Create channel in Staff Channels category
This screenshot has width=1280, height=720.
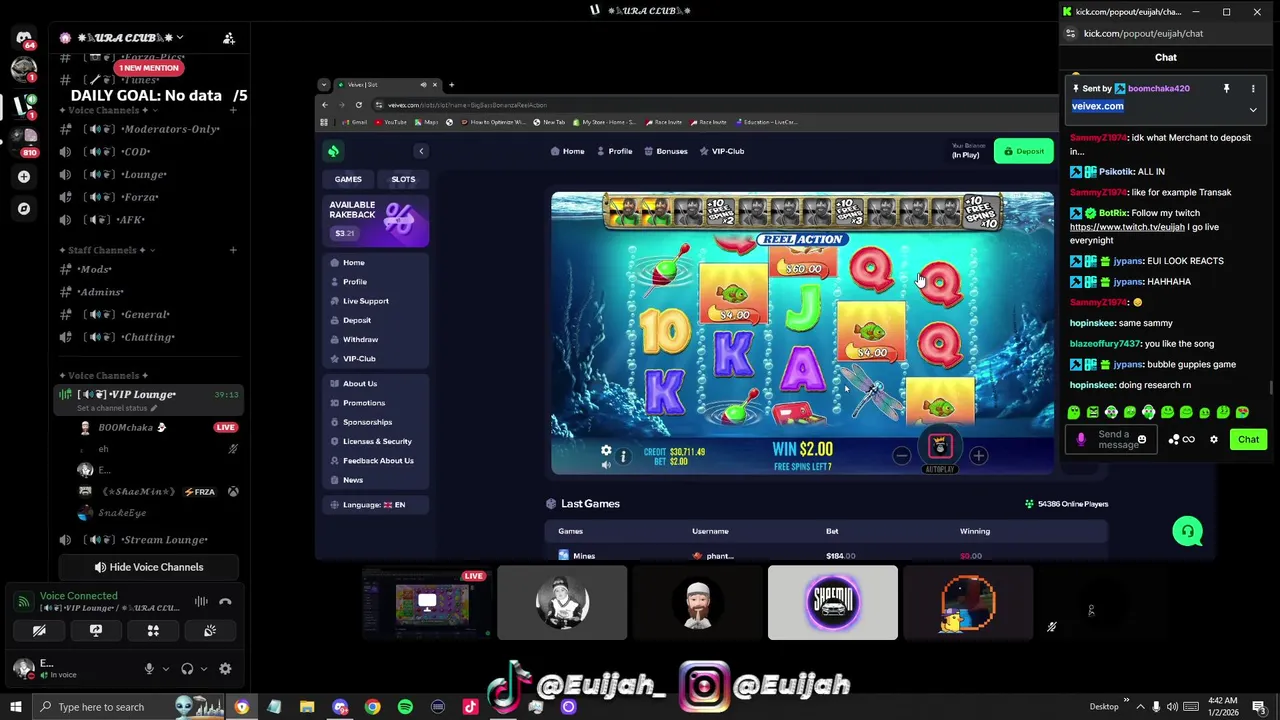233,250
